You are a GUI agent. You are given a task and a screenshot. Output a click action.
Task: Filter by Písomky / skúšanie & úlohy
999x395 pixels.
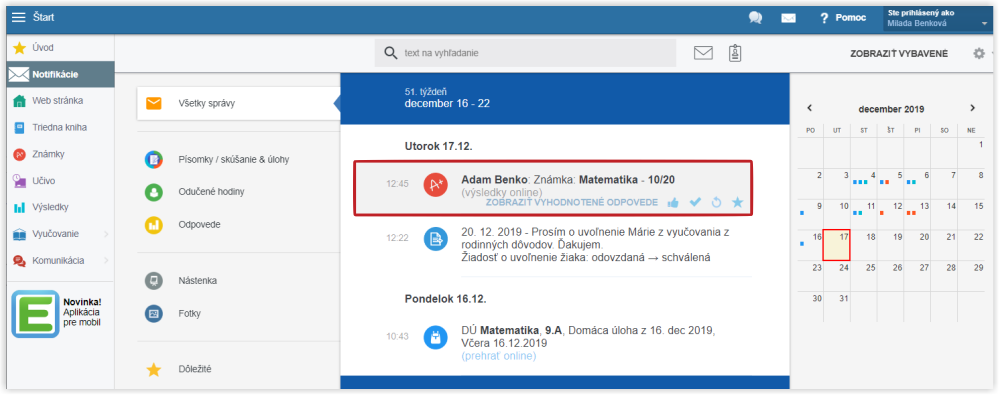click(233, 159)
